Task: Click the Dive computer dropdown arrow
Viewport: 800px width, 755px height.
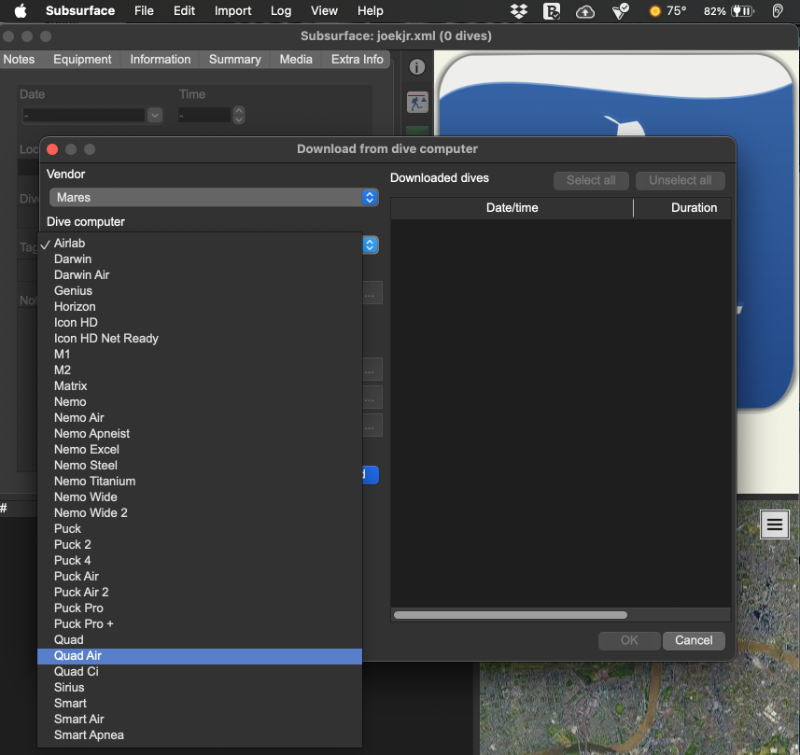Action: tap(370, 245)
